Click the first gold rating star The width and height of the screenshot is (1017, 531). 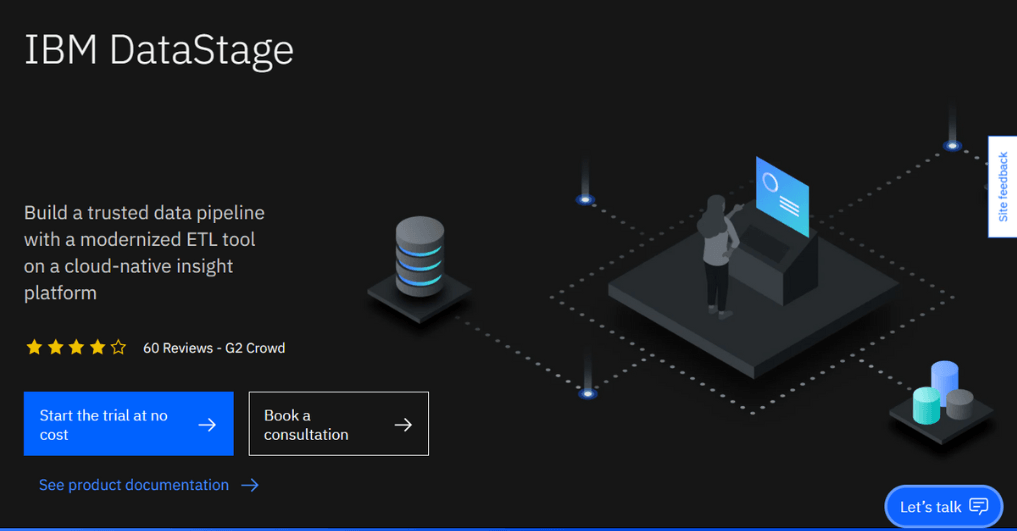[x=34, y=348]
